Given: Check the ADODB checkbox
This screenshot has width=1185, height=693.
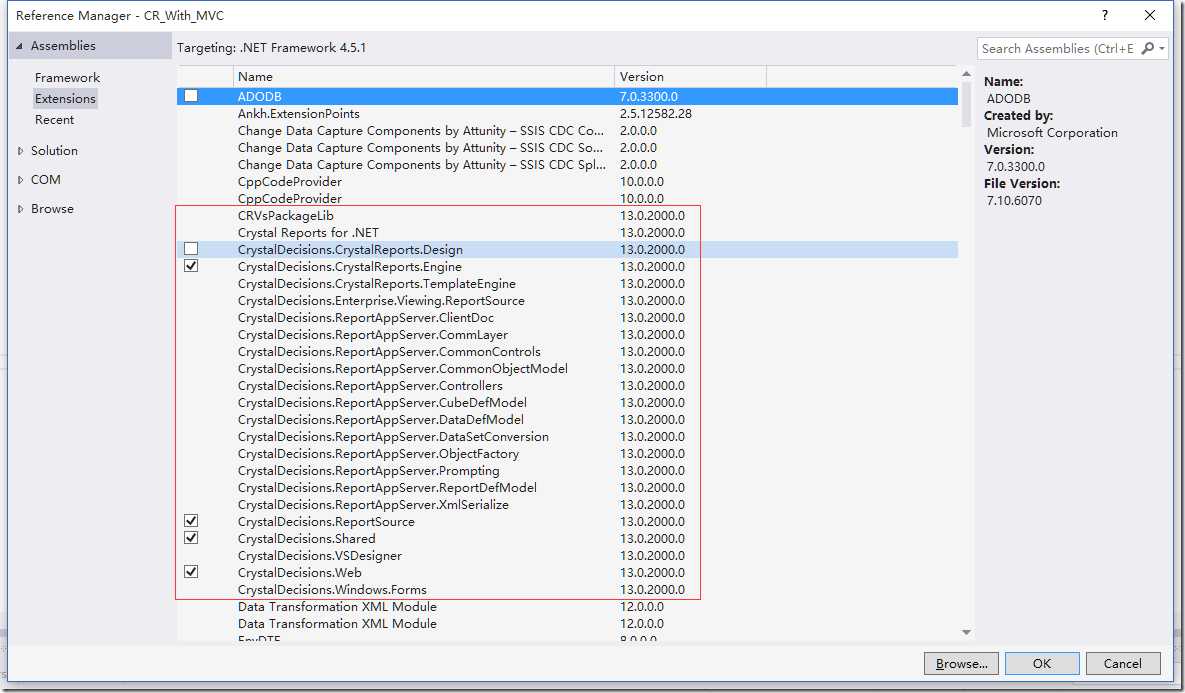Looking at the screenshot, I should point(191,96).
